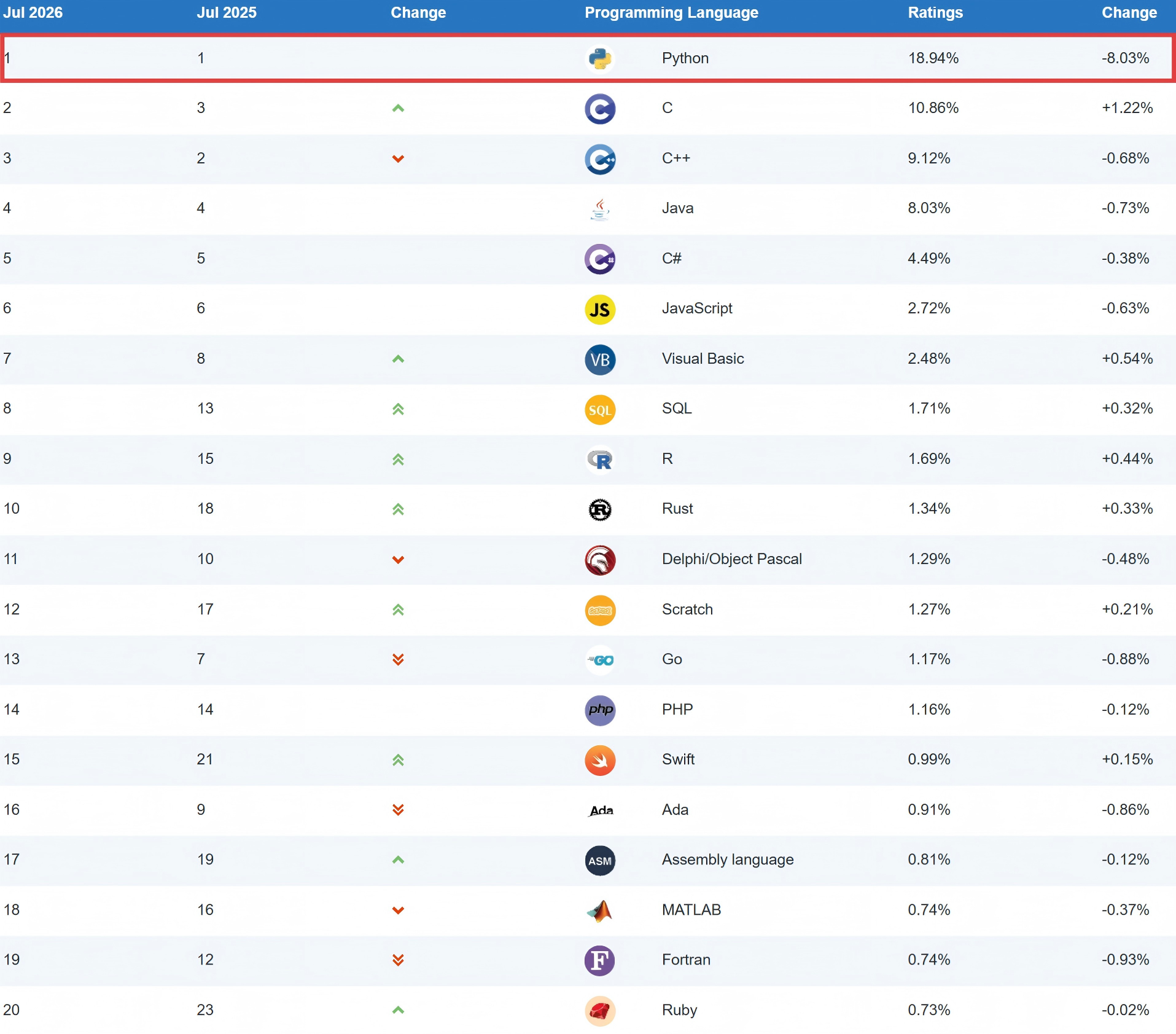
Task: Click the Delphi/Object Pascal language name
Action: tap(731, 559)
